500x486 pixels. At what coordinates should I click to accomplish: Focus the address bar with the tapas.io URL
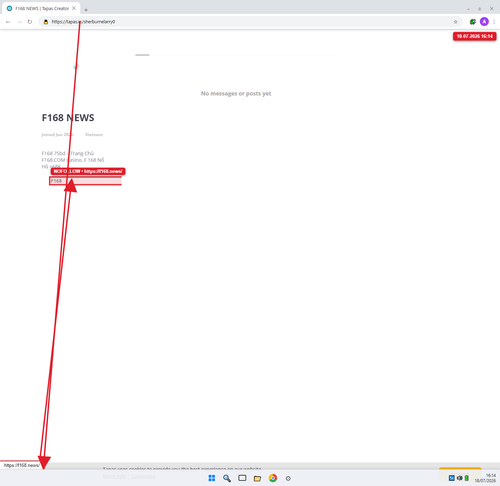pyautogui.click(x=250, y=22)
